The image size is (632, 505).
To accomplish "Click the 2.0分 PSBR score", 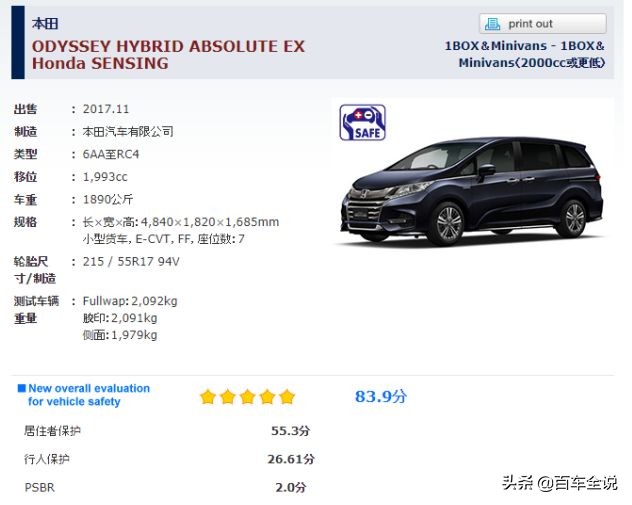I will (x=291, y=488).
